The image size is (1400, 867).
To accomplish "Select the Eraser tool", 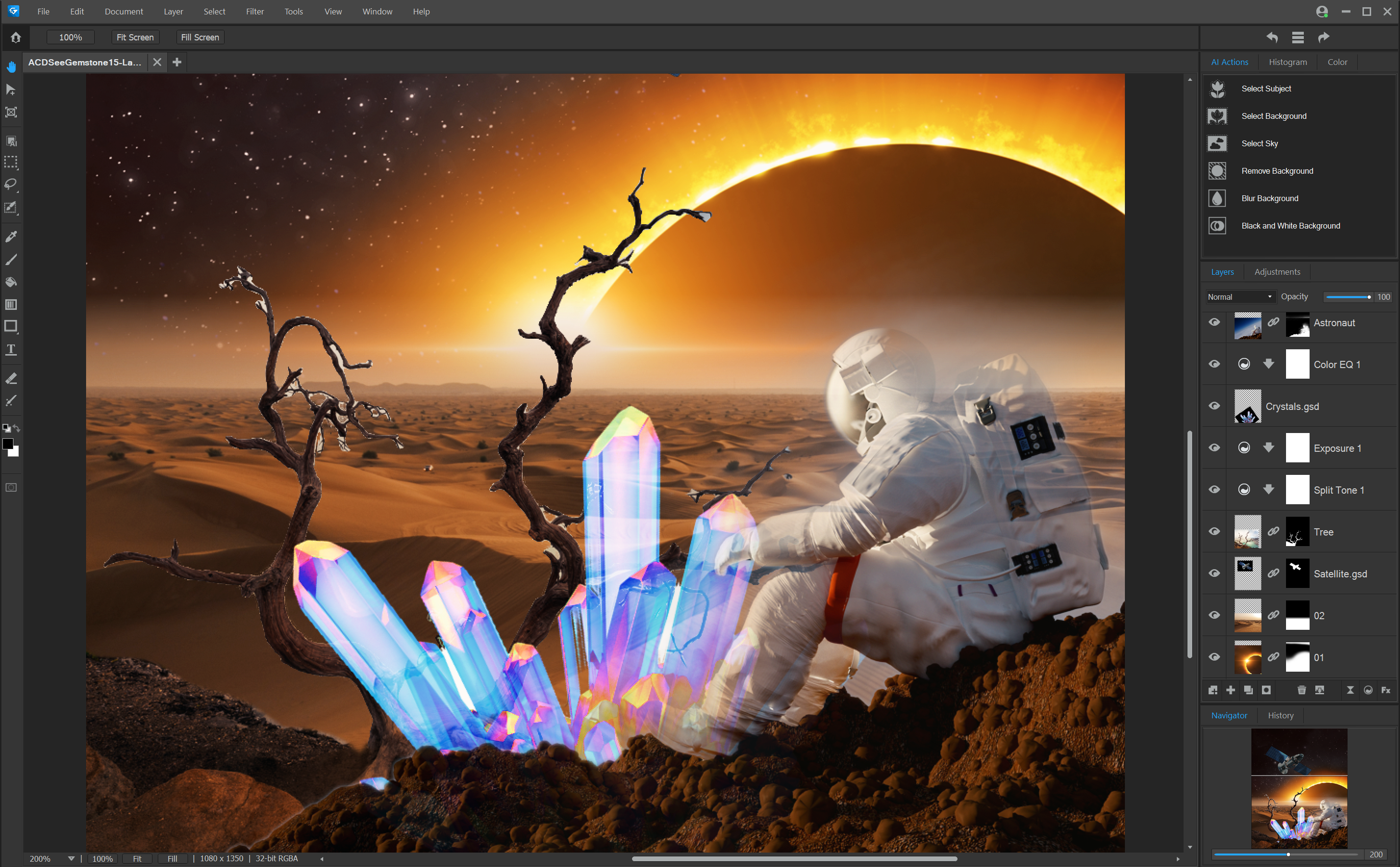I will (11, 377).
